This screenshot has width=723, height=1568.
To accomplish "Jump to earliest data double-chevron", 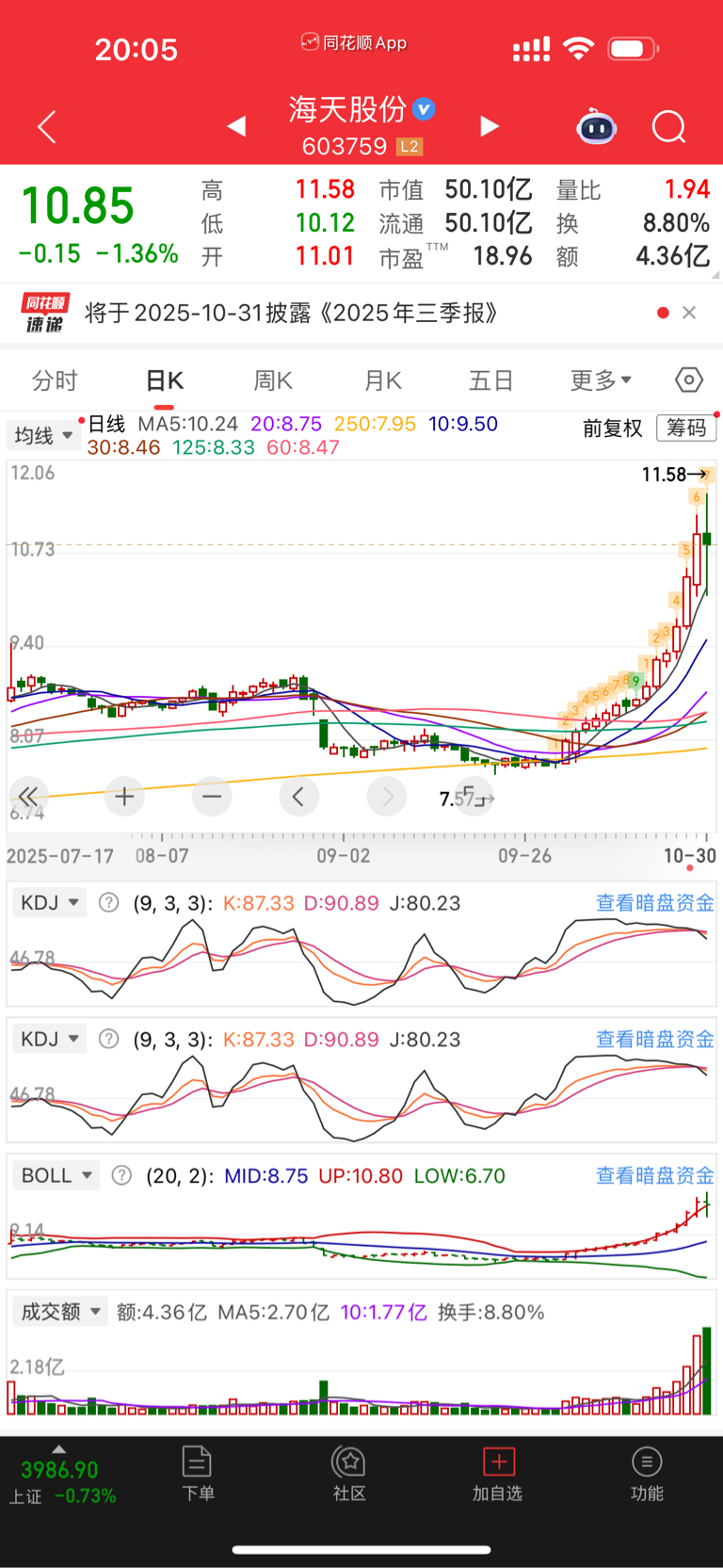I will [28, 797].
